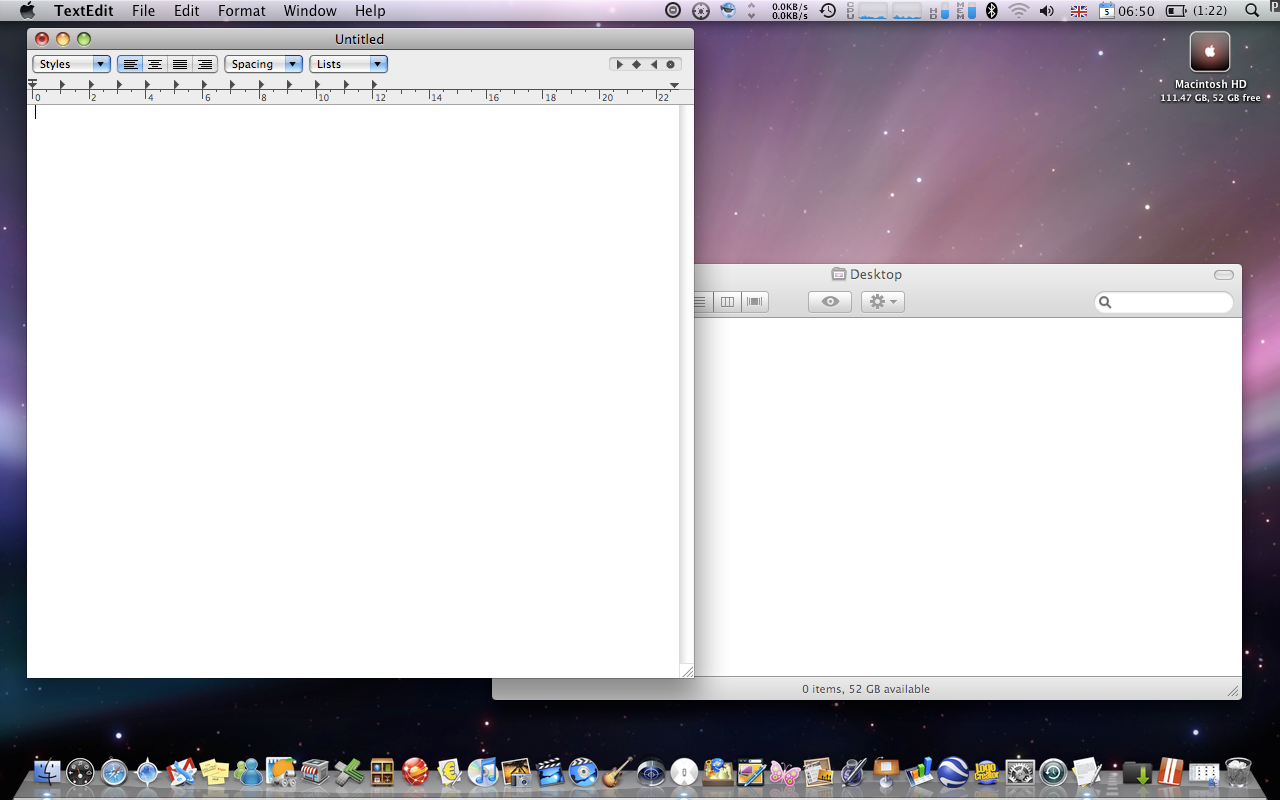The width and height of the screenshot is (1280, 800).
Task: Select justify alignment icon
Action: click(180, 64)
